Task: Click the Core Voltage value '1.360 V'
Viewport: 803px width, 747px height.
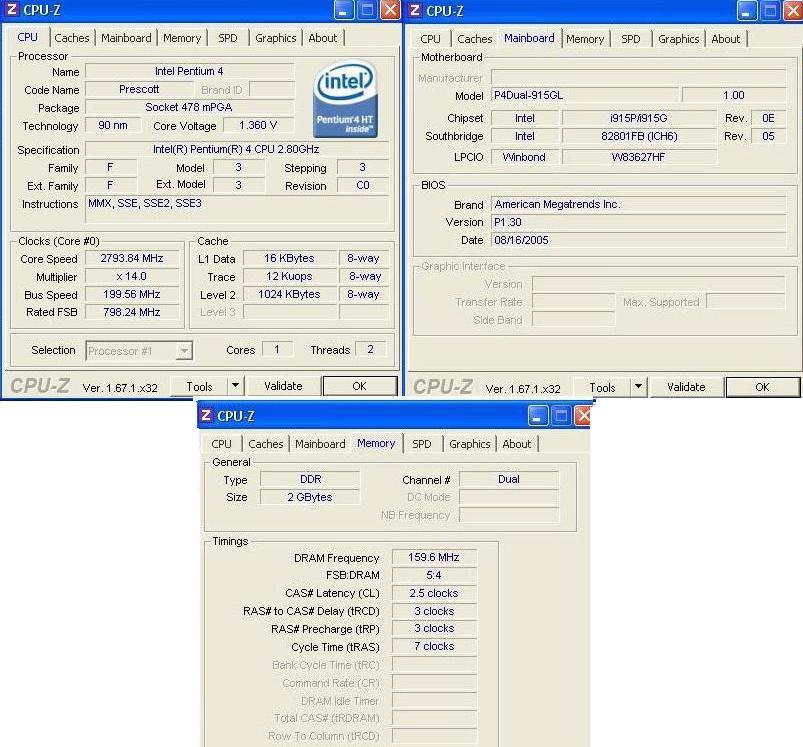Action: click(258, 125)
